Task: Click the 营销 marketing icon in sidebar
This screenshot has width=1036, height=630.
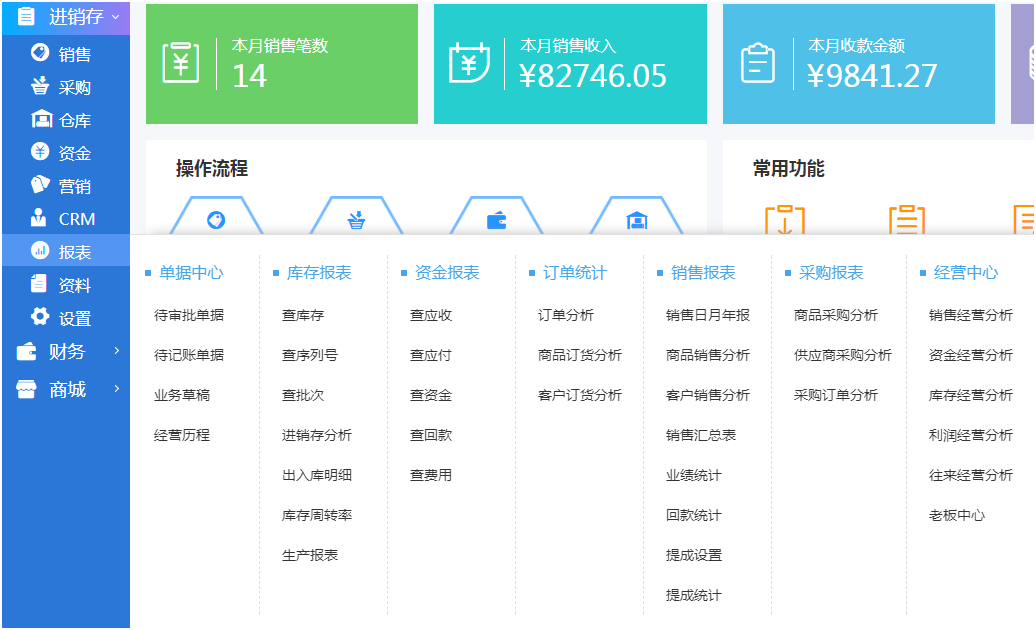Action: [x=40, y=185]
